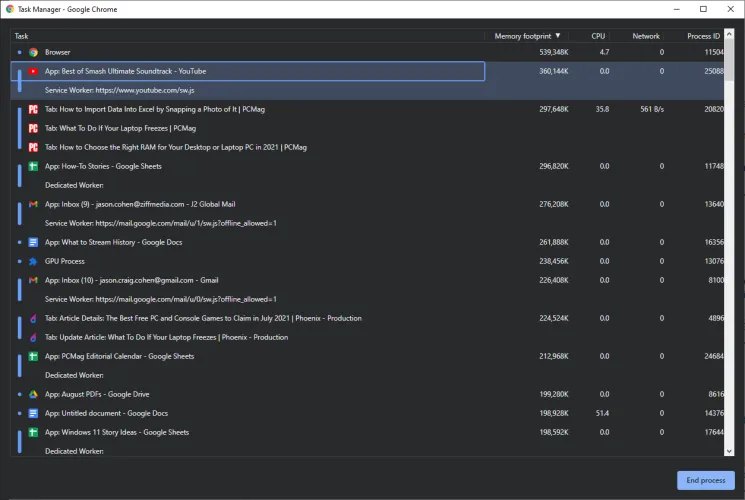Image resolution: width=745 pixels, height=500 pixels.
Task: Sort tasks by Memory footprint column header
Action: coord(526,36)
